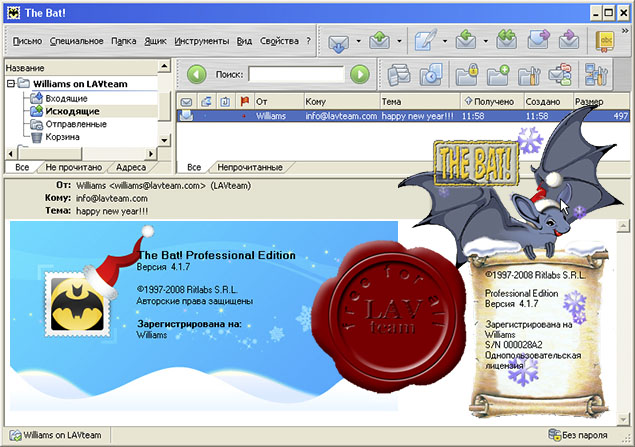Open the Корзина folder
Image resolution: width=635 pixels, height=447 pixels.
point(62,137)
